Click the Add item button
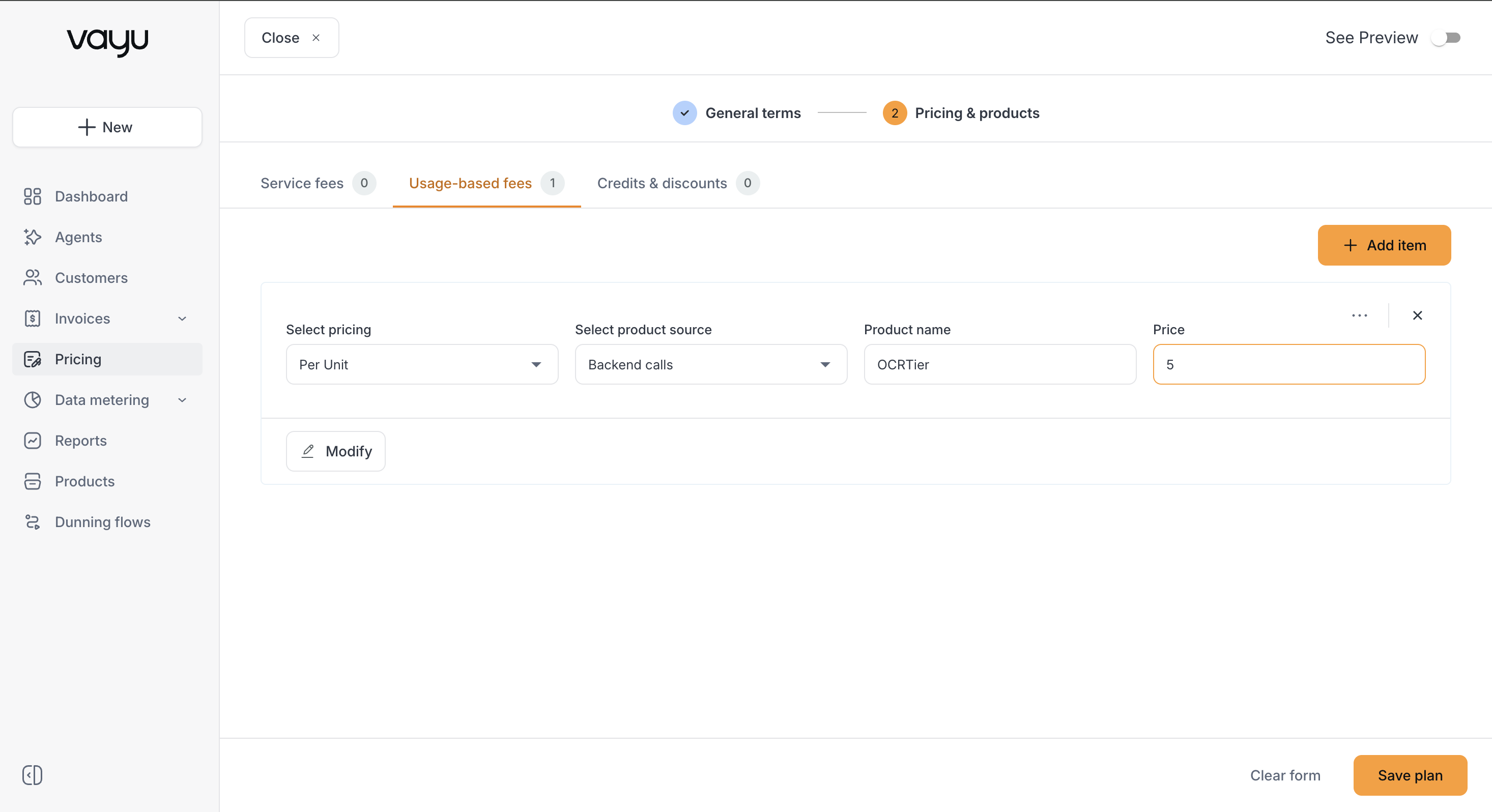 coord(1384,245)
